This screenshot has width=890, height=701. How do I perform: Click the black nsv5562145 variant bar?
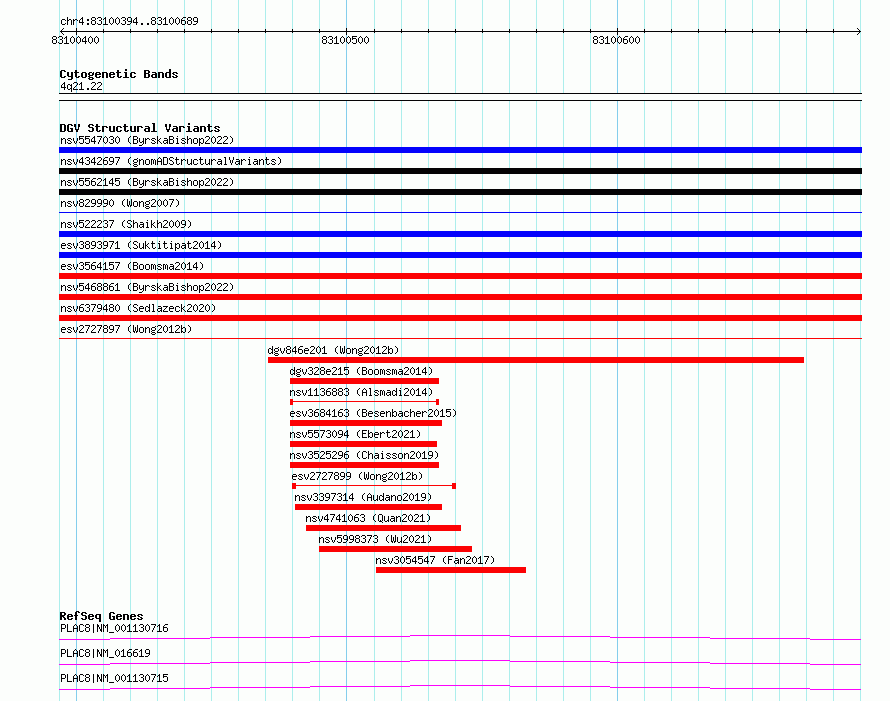pyautogui.click(x=460, y=192)
